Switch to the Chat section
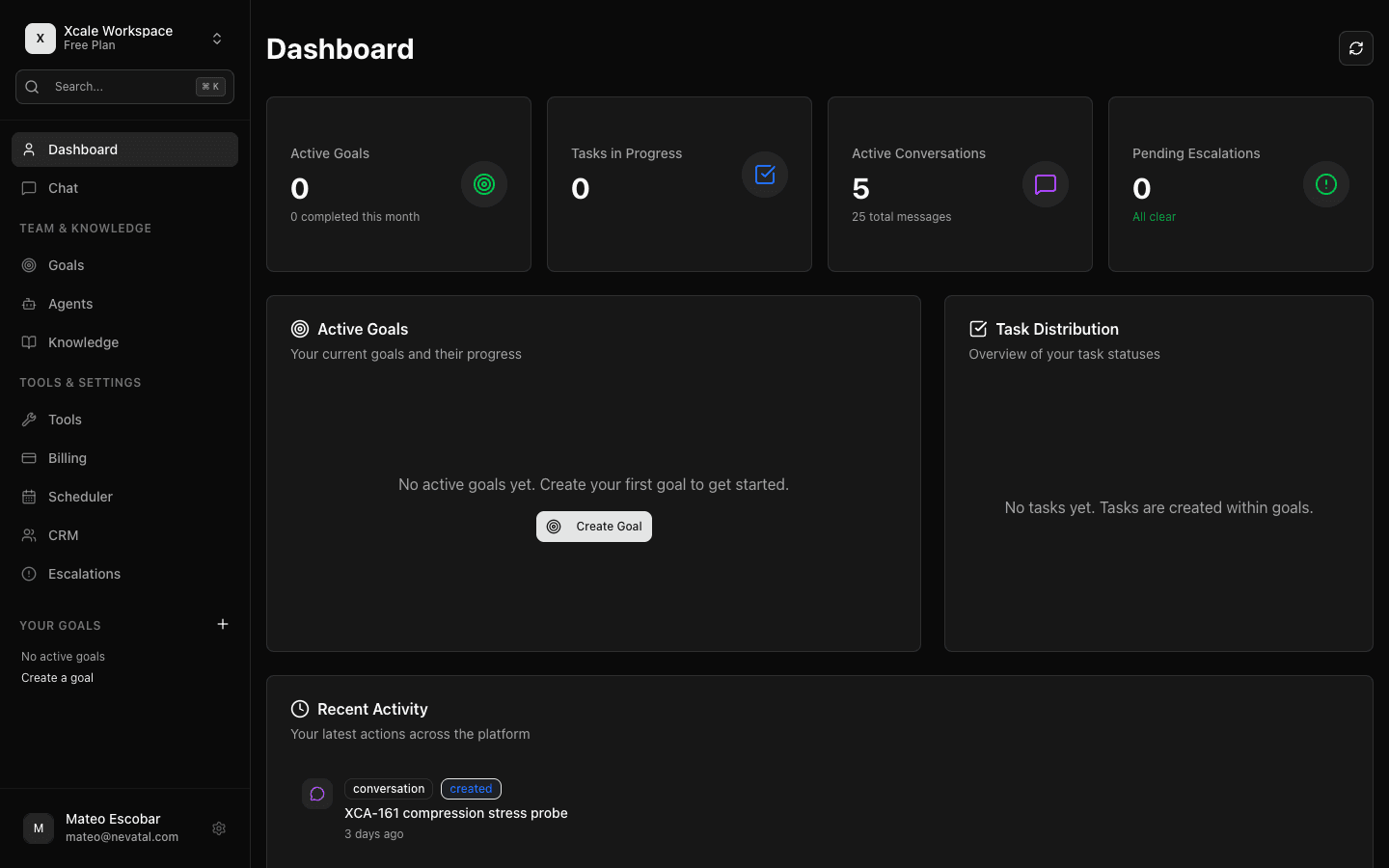1389x868 pixels. [63, 188]
